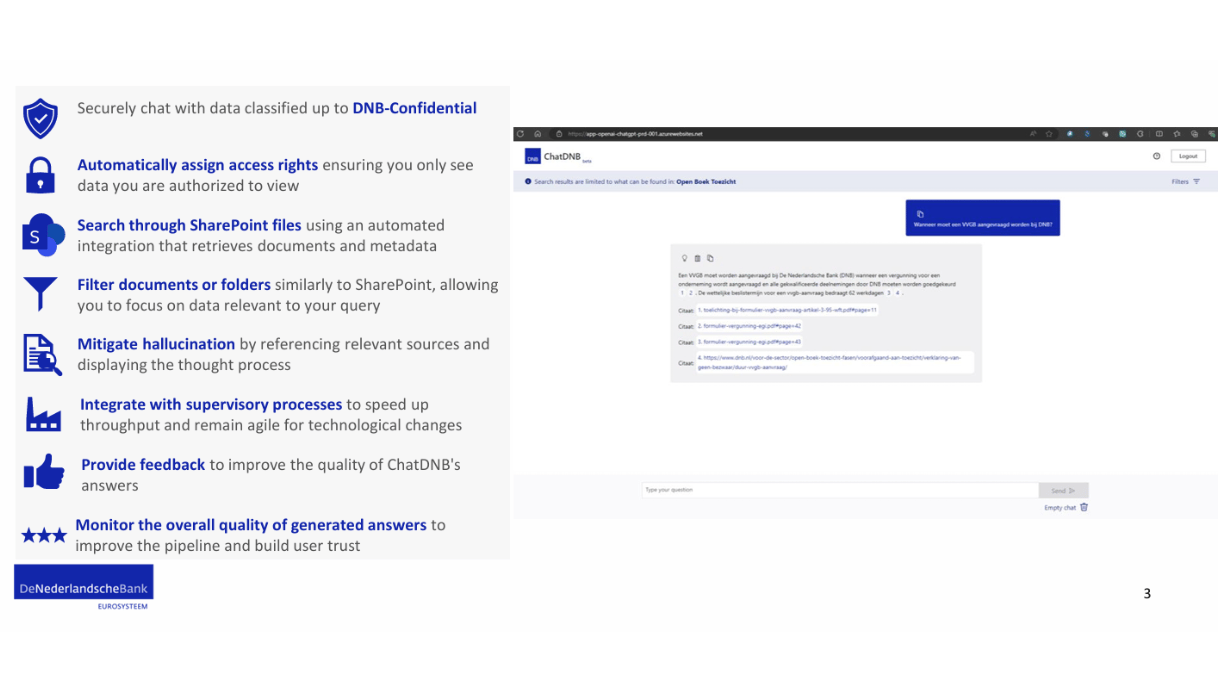The image size is (1231, 691).
Task: Click the thumbs up feedback icon
Action: 43,472
